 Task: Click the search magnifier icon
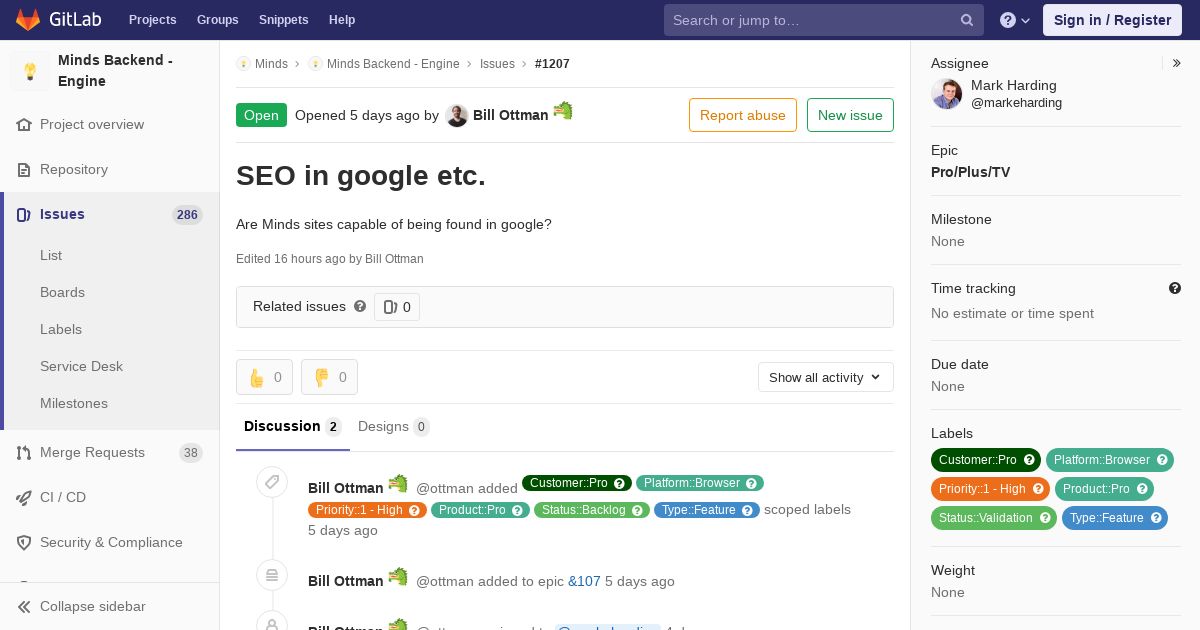967,20
